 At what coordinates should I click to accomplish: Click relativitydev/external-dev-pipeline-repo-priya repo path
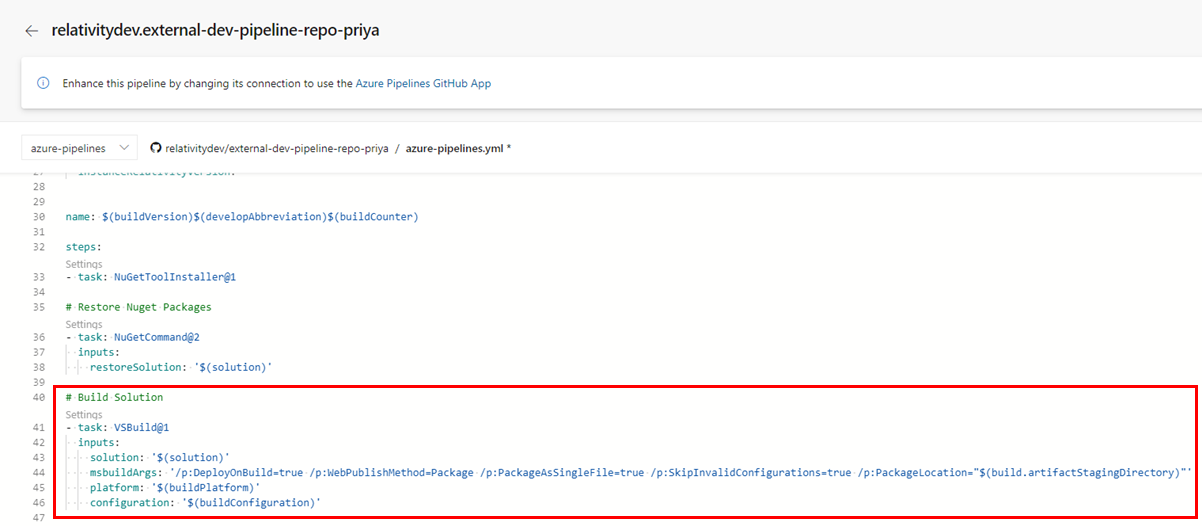pos(277,148)
